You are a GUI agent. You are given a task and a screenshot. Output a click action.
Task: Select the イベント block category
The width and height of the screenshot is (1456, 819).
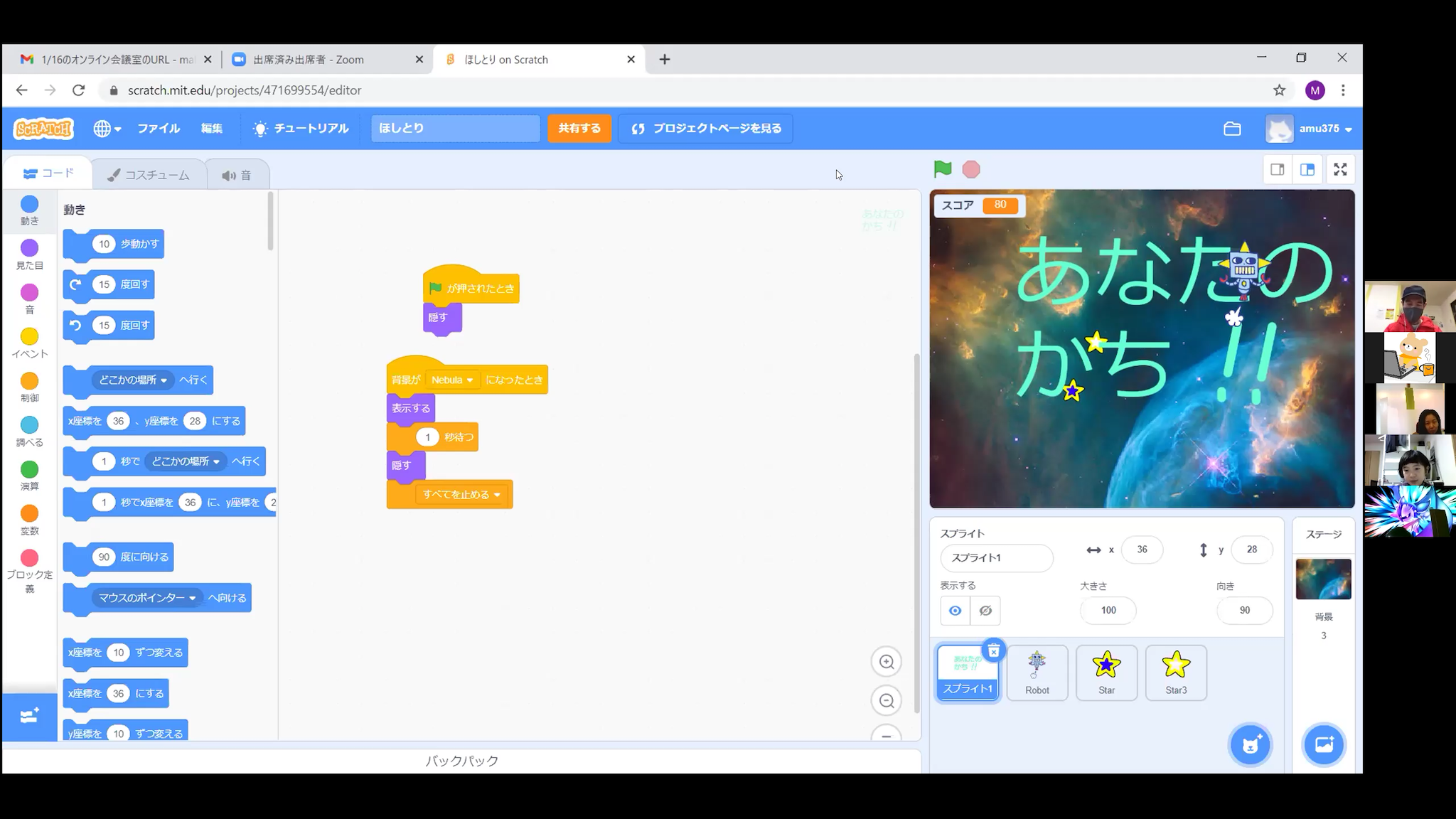(29, 343)
